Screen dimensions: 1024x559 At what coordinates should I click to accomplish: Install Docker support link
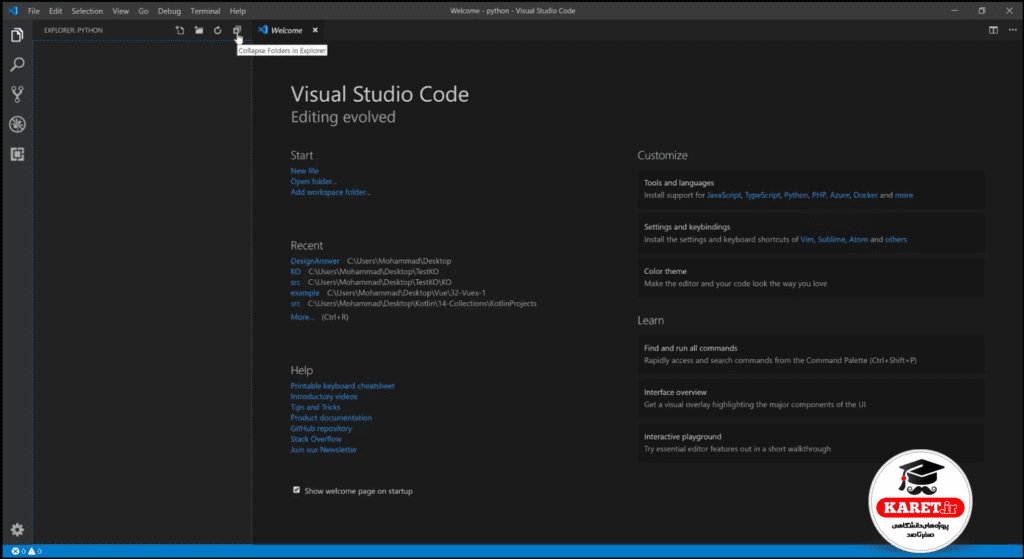point(865,195)
